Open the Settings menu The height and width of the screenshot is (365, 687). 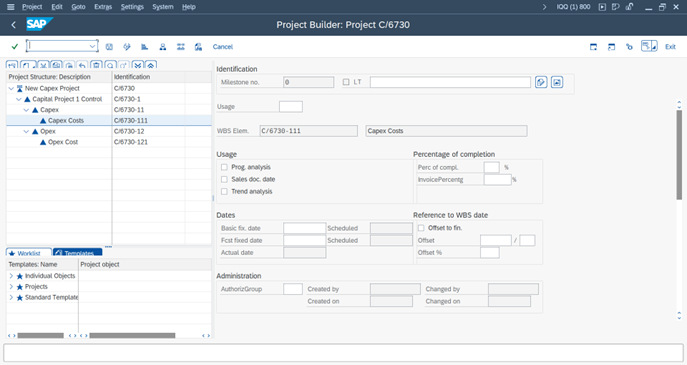coord(132,7)
